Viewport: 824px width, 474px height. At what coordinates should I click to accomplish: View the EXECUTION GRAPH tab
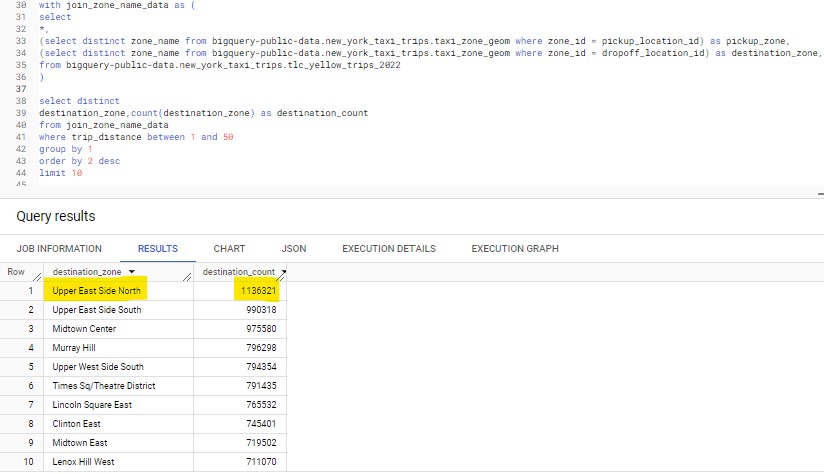[x=515, y=248]
